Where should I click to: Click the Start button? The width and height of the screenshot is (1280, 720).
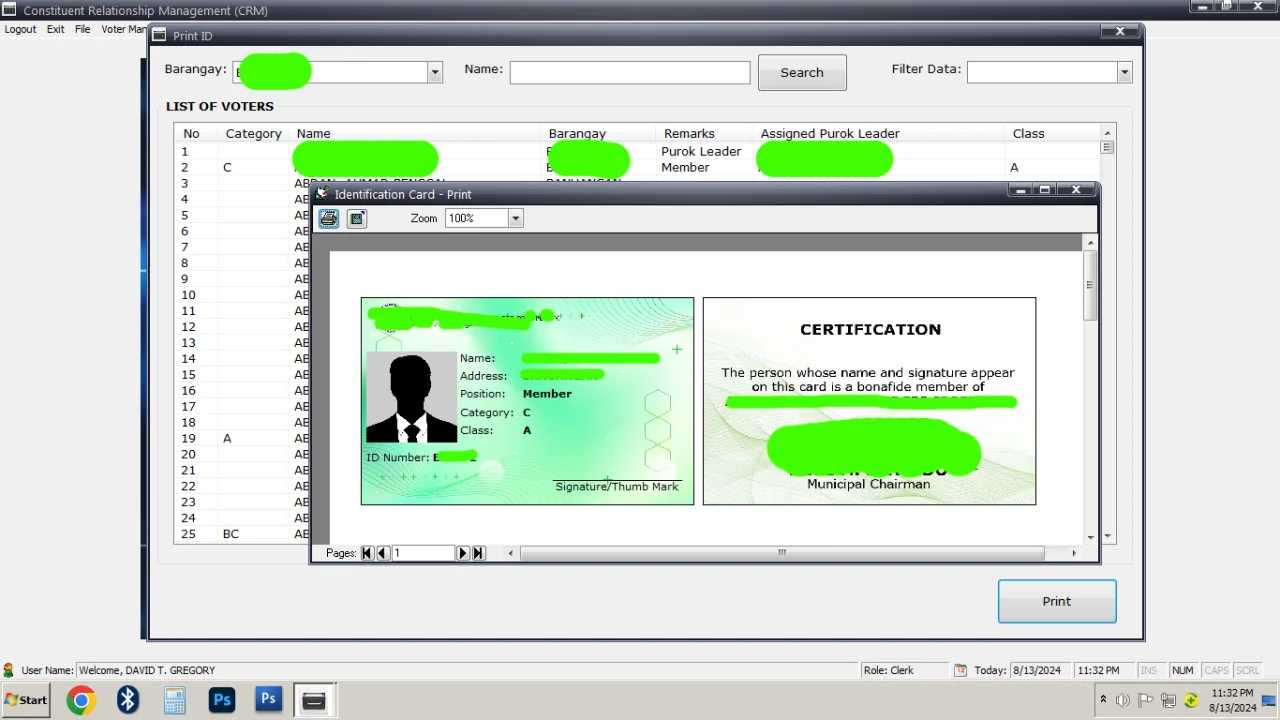(x=26, y=700)
